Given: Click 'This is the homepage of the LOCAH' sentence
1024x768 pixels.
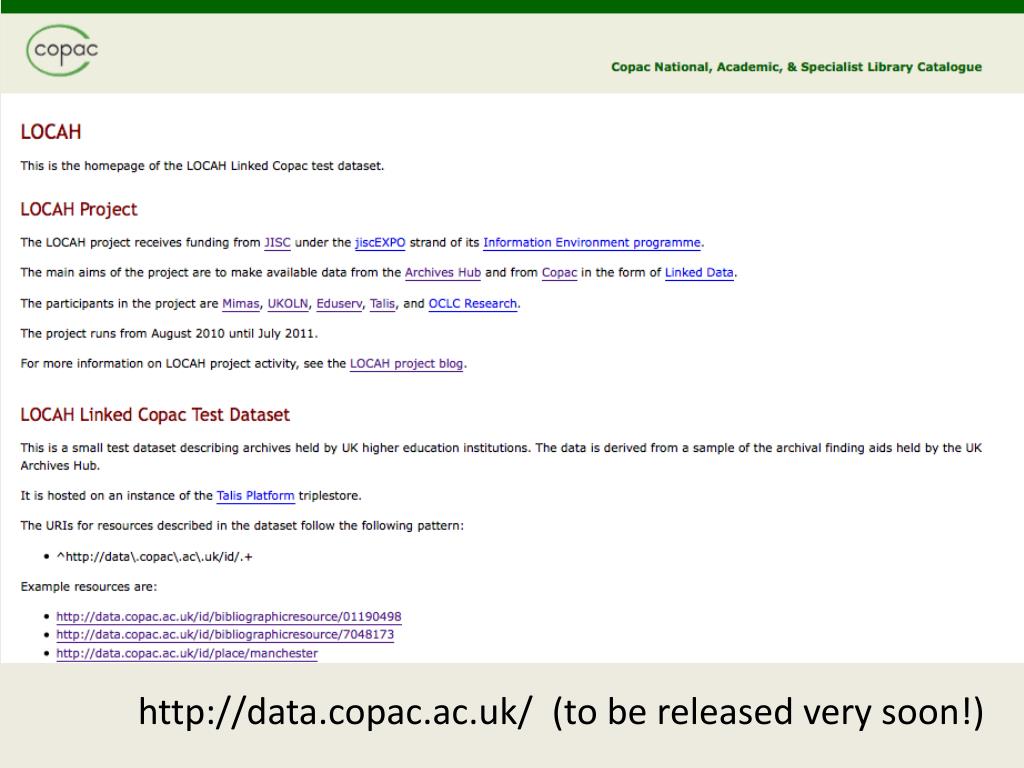Looking at the screenshot, I should 202,166.
